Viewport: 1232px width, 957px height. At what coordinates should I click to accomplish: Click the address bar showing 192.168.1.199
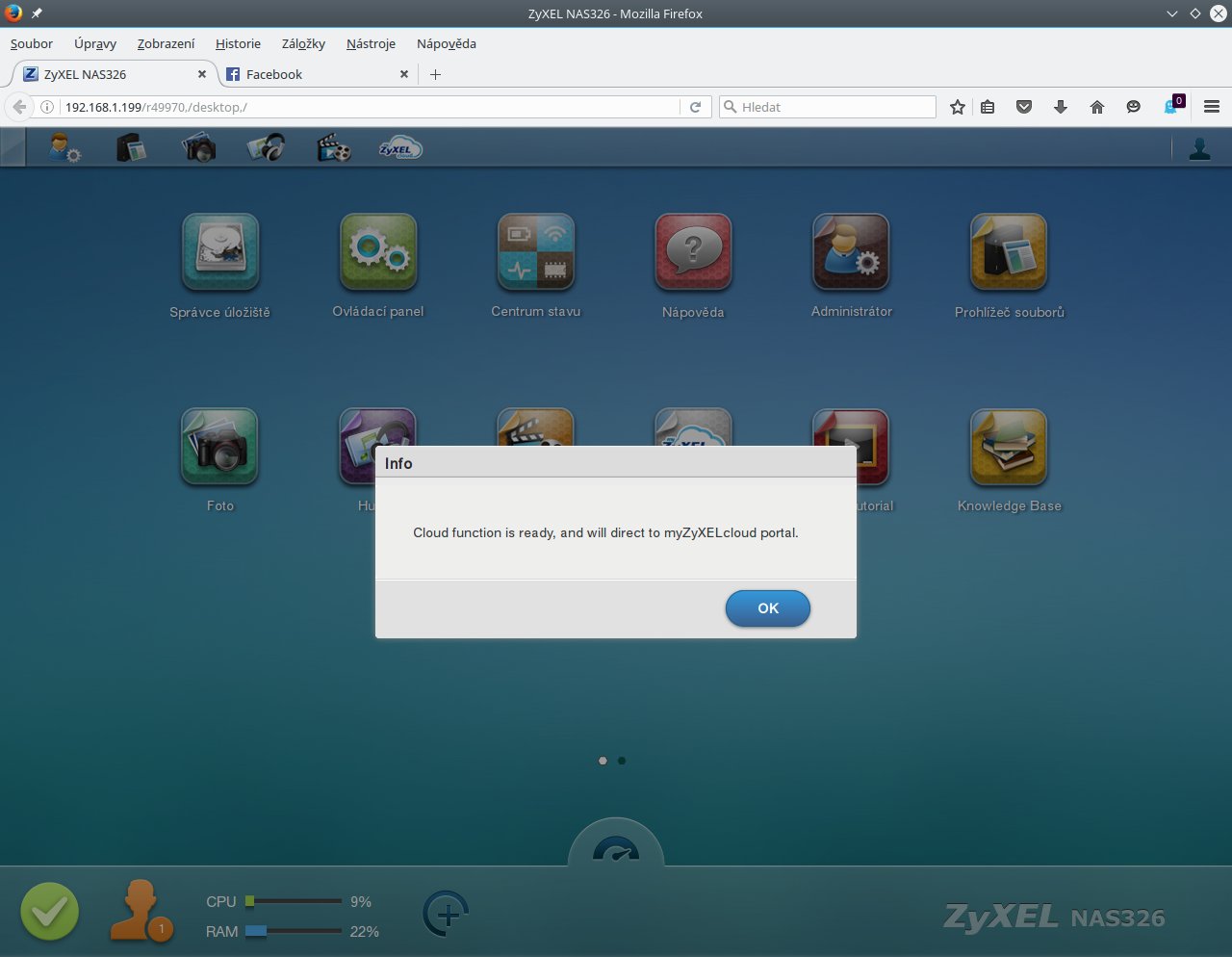click(371, 107)
